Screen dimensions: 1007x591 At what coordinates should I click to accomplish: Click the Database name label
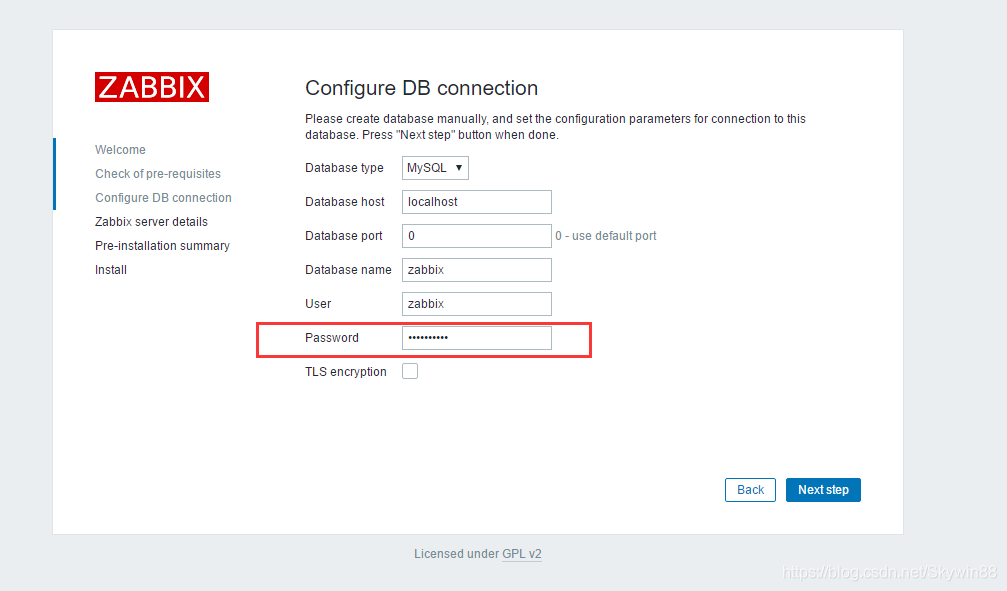pyautogui.click(x=348, y=270)
